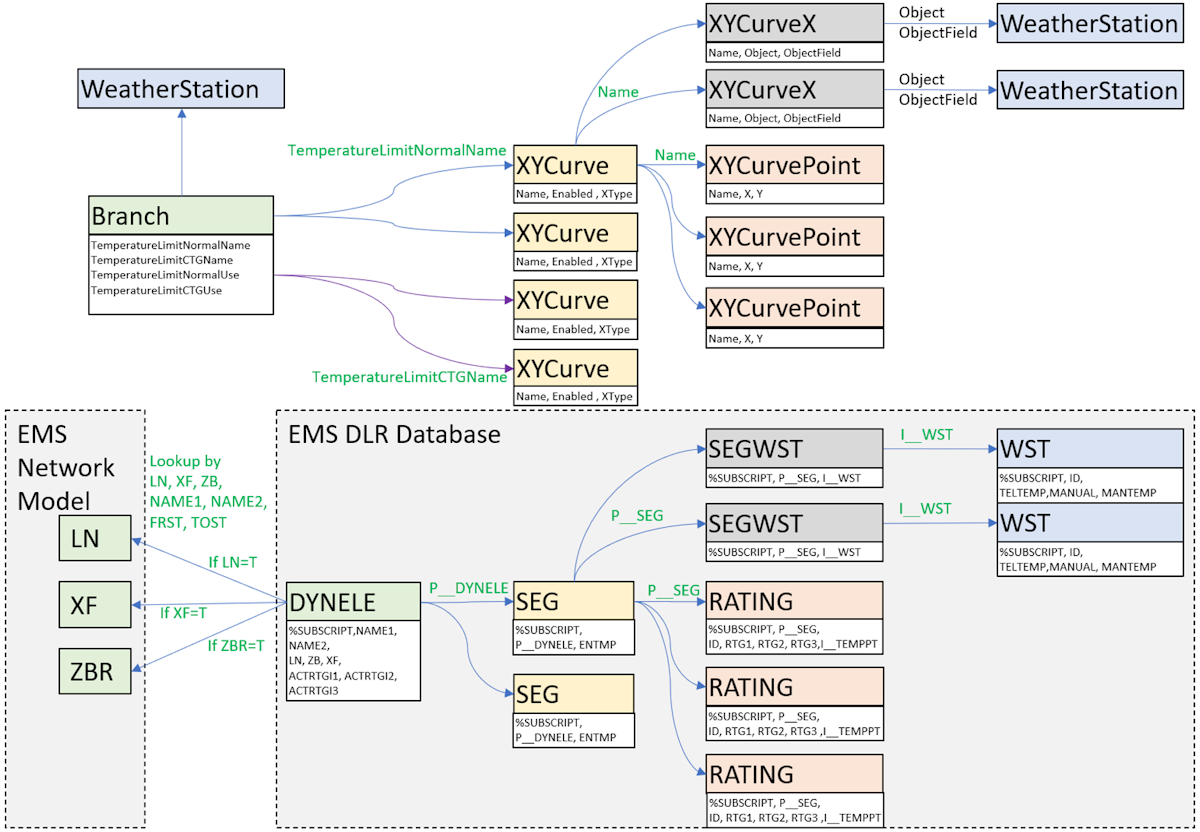Image resolution: width=1200 pixels, height=832 pixels.
Task: Select the top-right WeatherStation box
Action: pyautogui.click(x=1089, y=24)
